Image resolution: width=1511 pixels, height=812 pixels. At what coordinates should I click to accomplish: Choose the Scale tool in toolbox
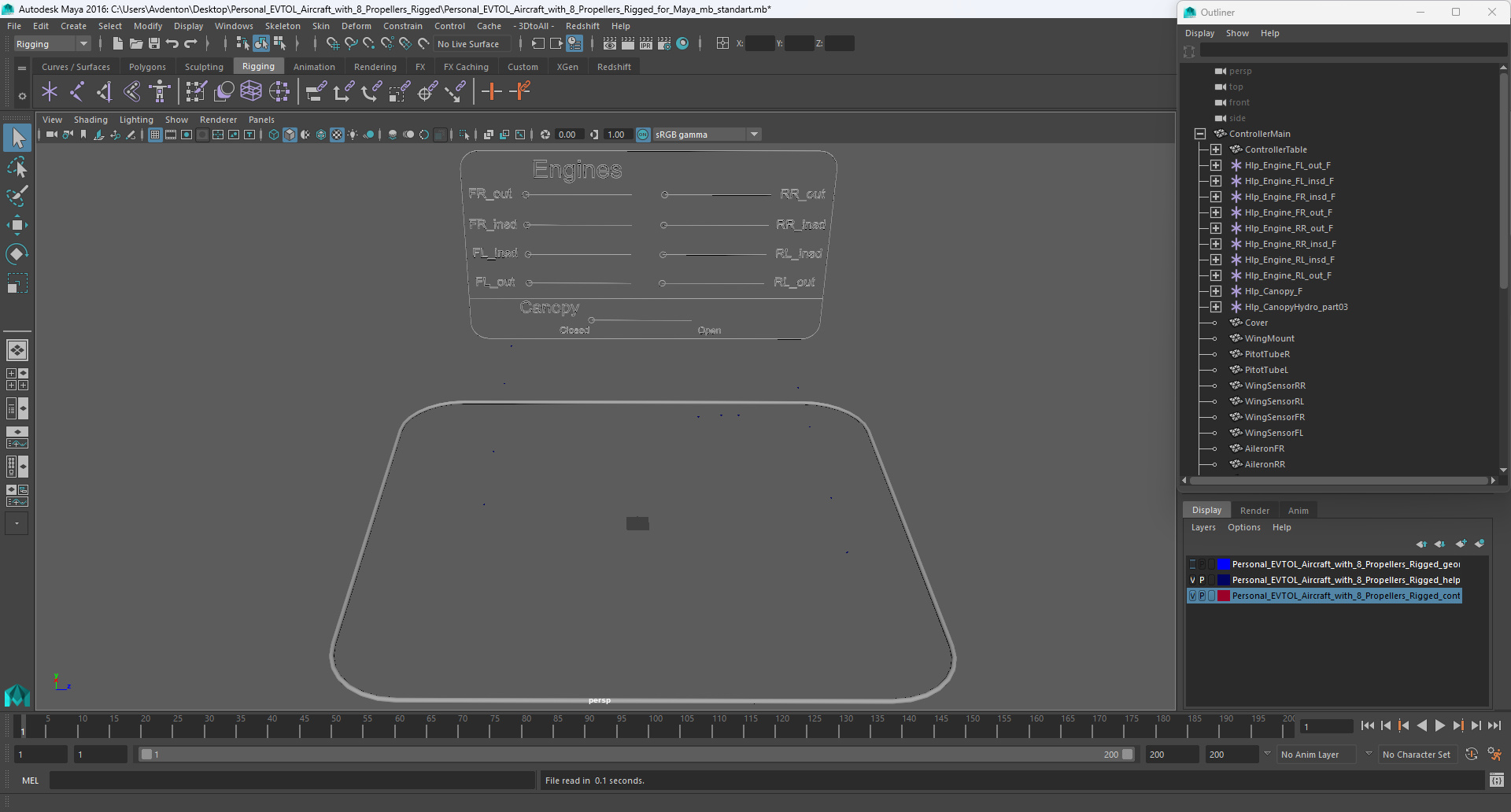[x=17, y=282]
